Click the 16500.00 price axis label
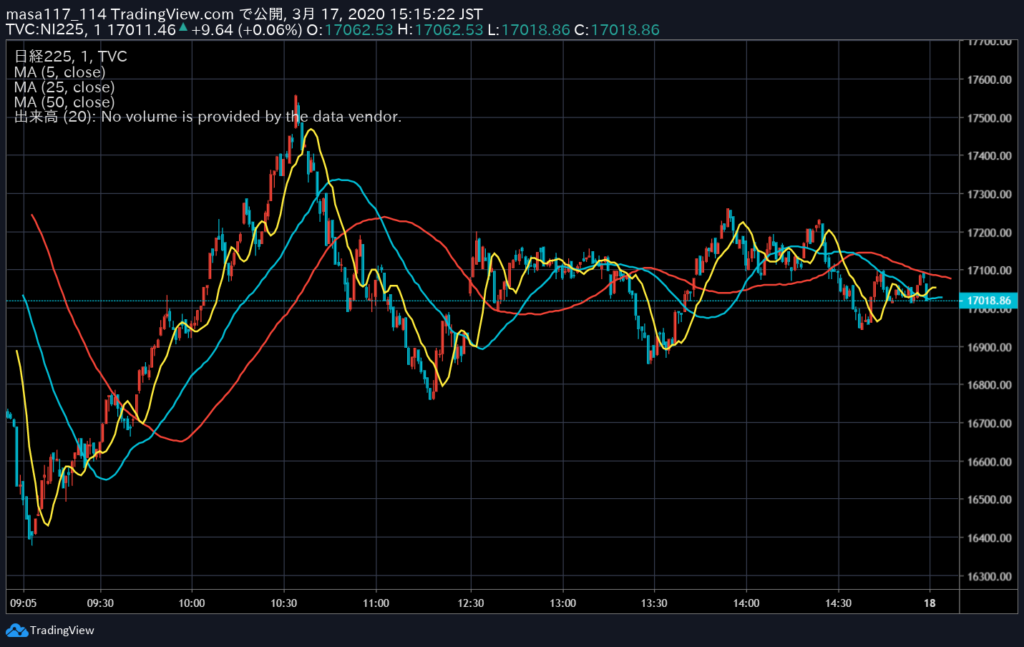Image resolution: width=1024 pixels, height=647 pixels. pyautogui.click(x=989, y=499)
